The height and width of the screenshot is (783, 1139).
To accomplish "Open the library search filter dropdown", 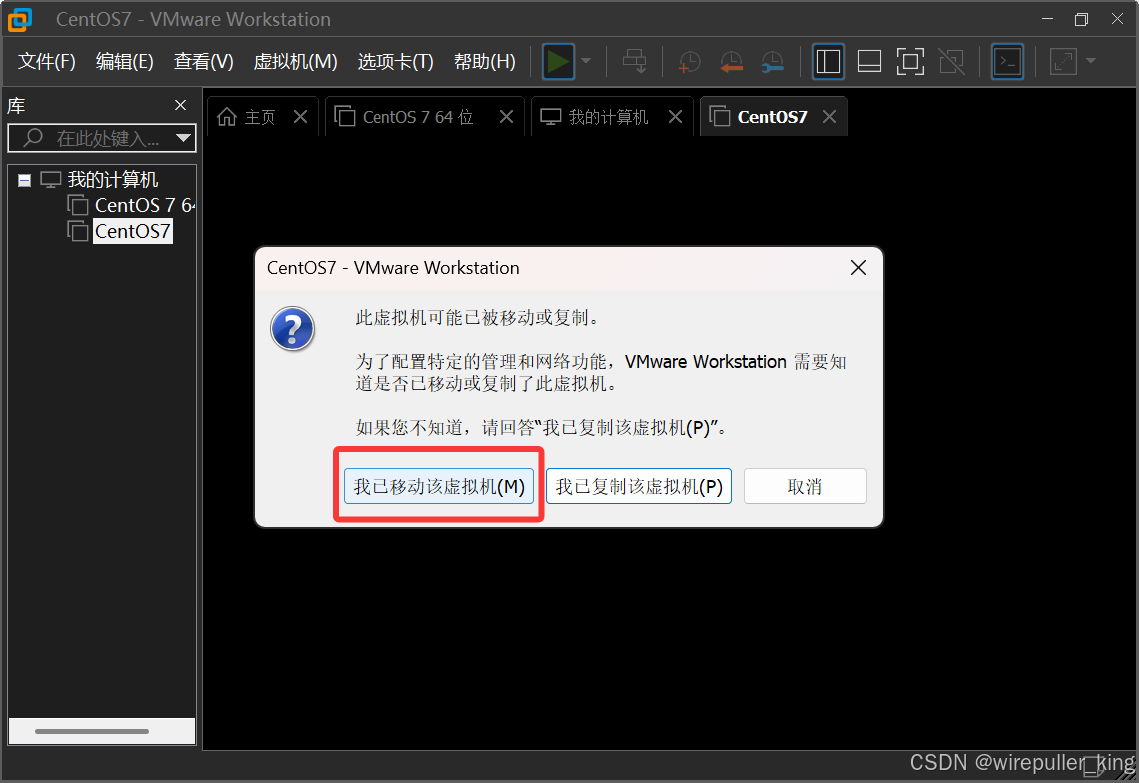I will [184, 138].
